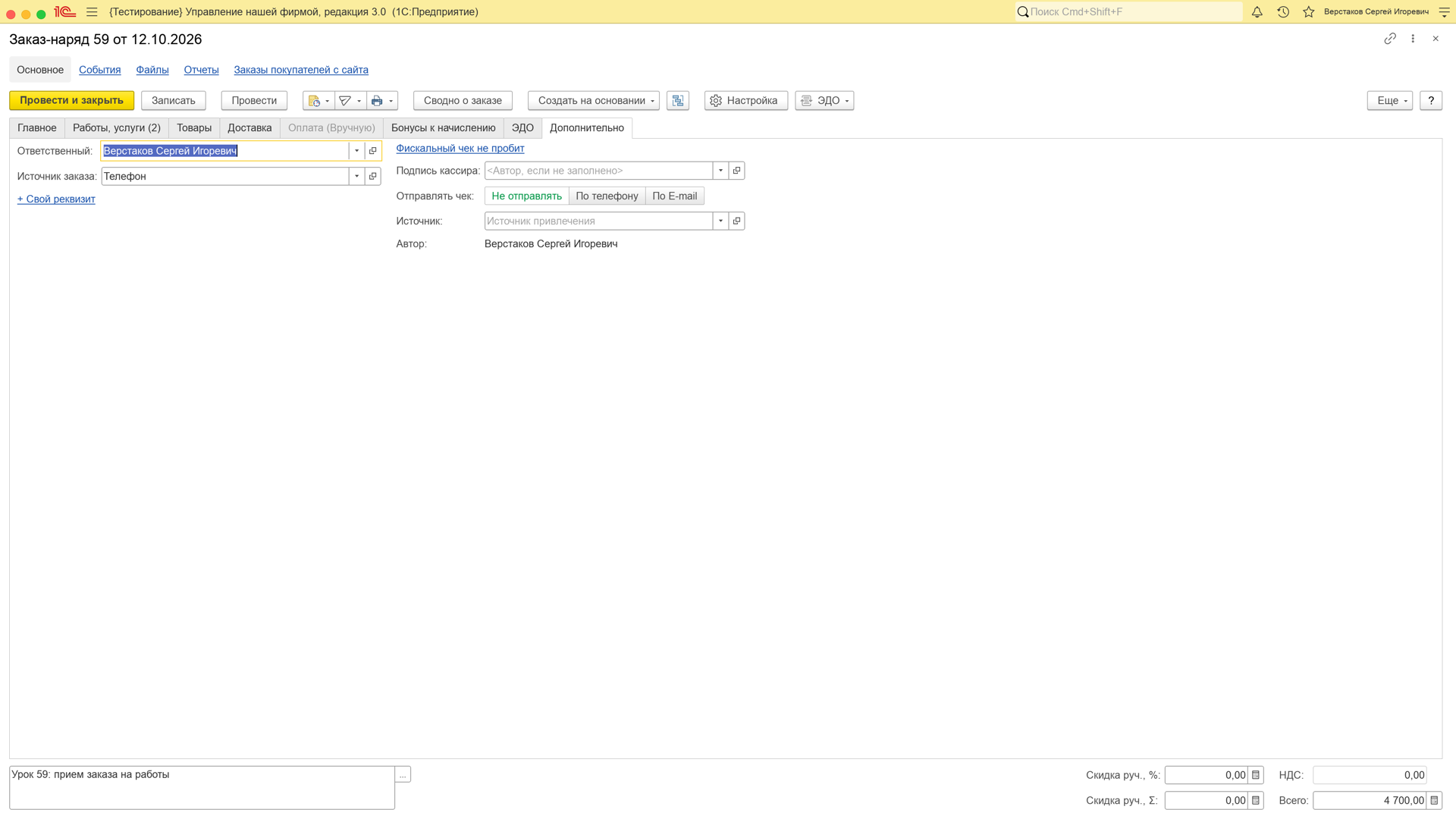Open Создать на основании dropdown
The image size is (1456, 819).
(x=594, y=101)
